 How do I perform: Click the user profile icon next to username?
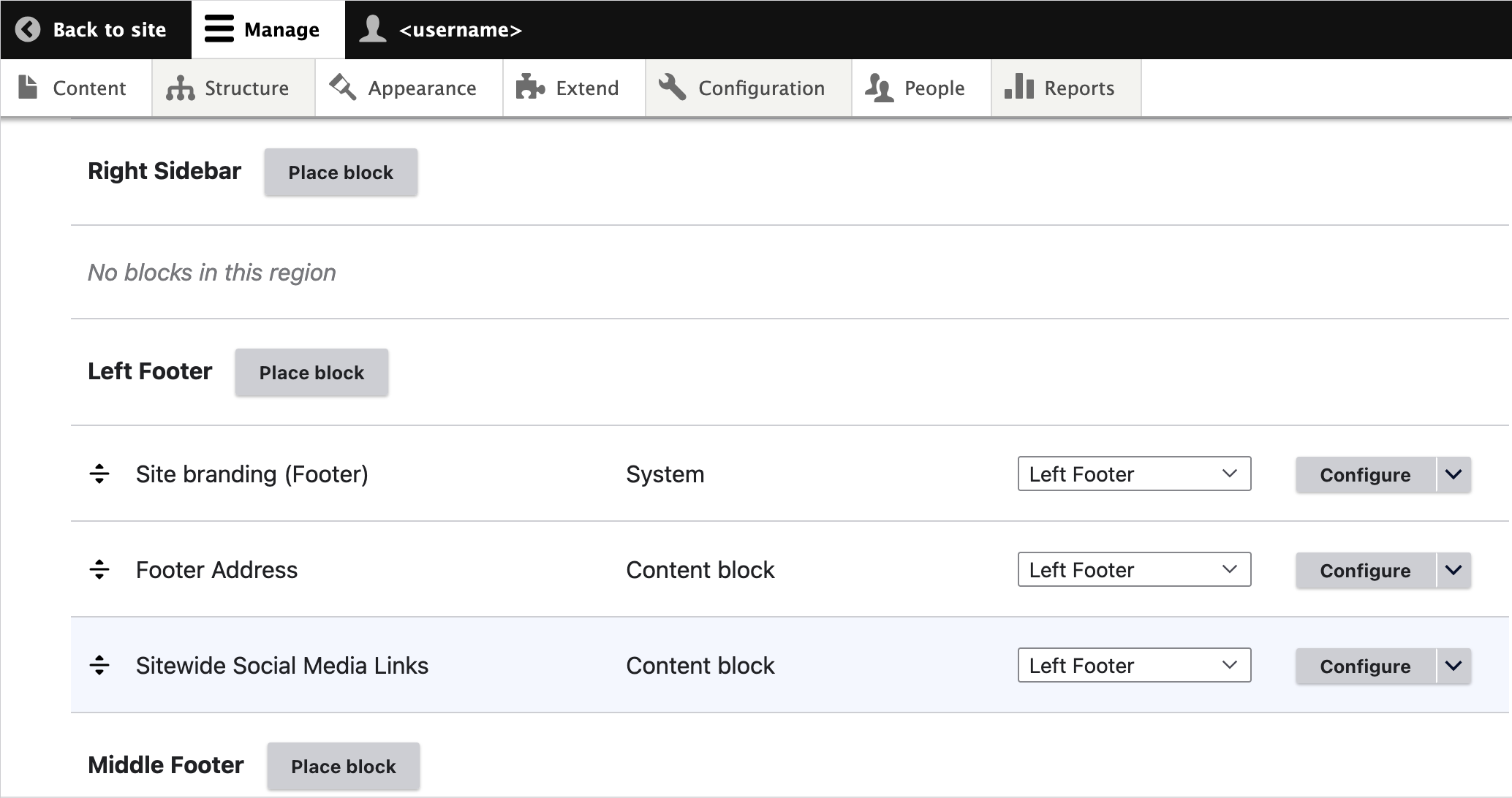tap(372, 29)
